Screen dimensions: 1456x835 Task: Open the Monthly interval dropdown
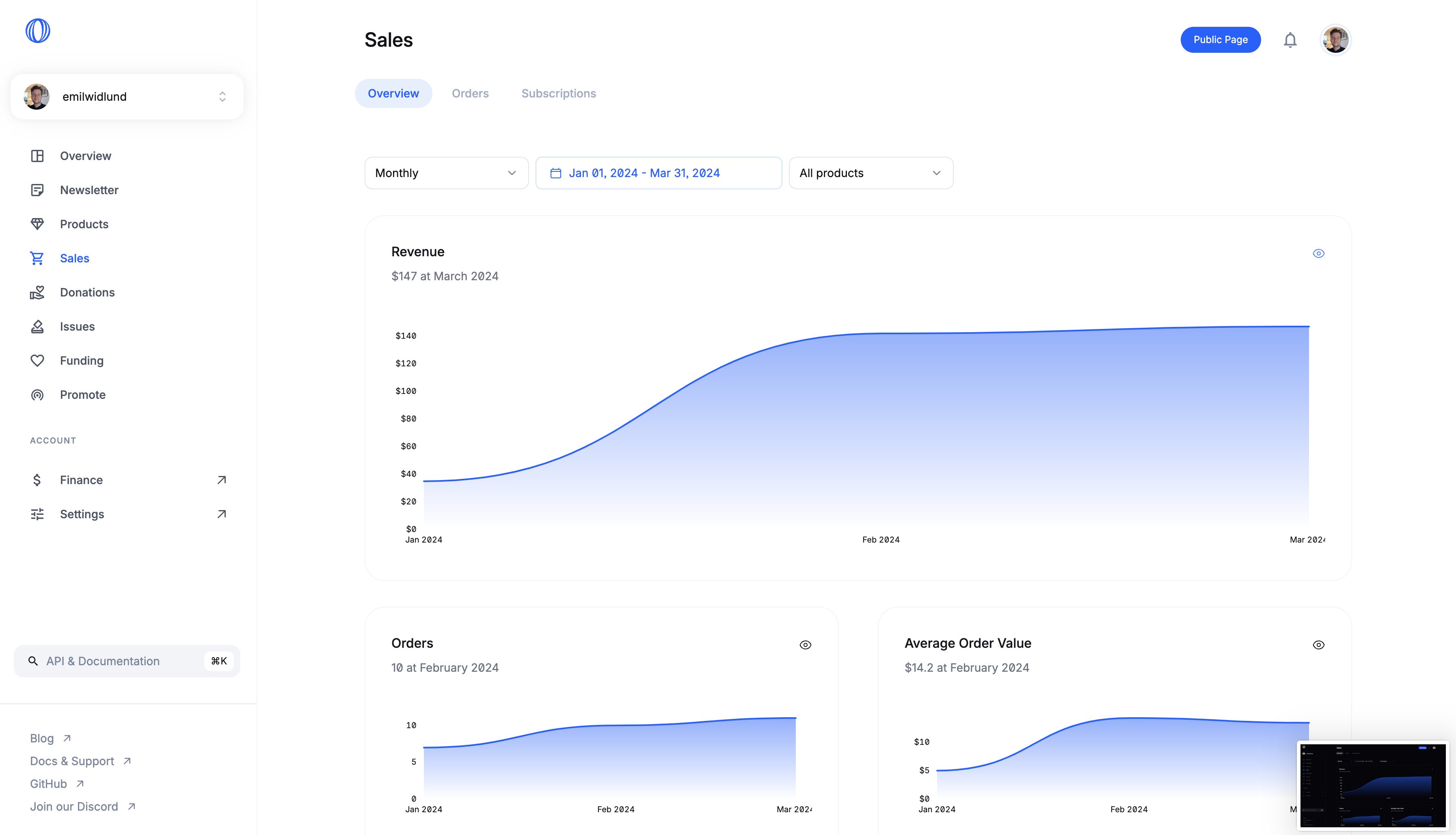click(x=447, y=173)
